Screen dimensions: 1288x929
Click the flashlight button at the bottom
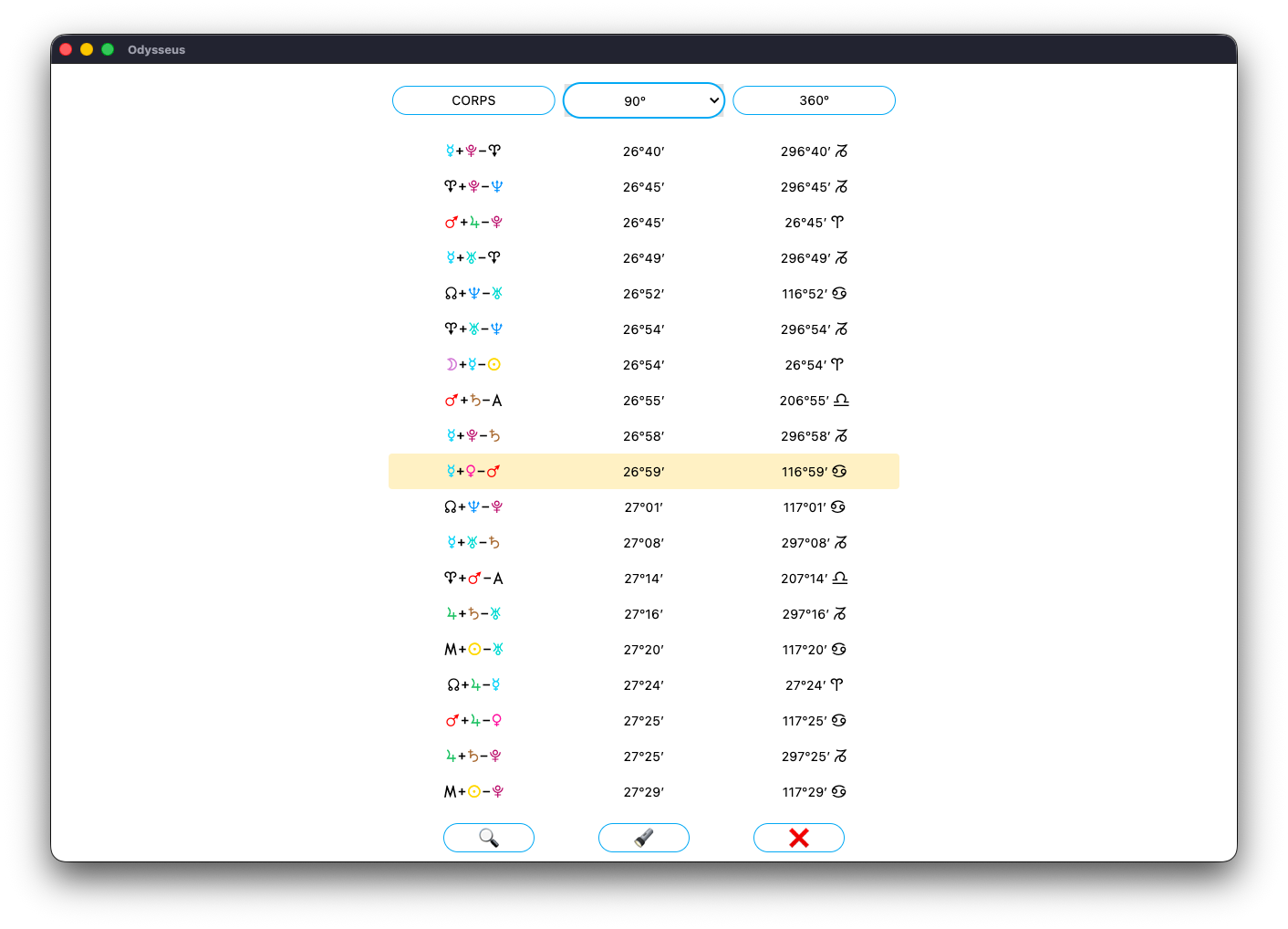[x=644, y=838]
